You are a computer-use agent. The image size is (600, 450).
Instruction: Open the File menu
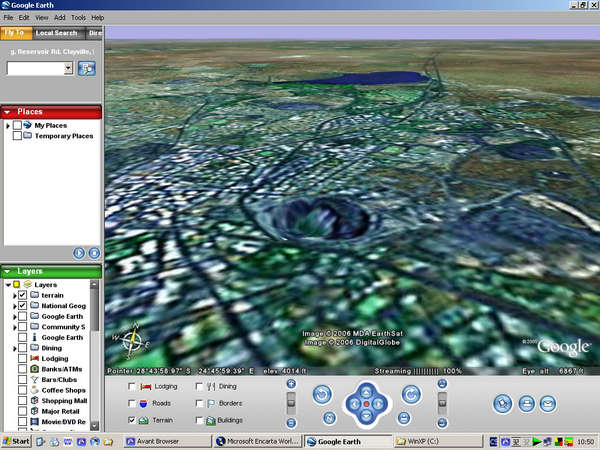pyautogui.click(x=8, y=18)
